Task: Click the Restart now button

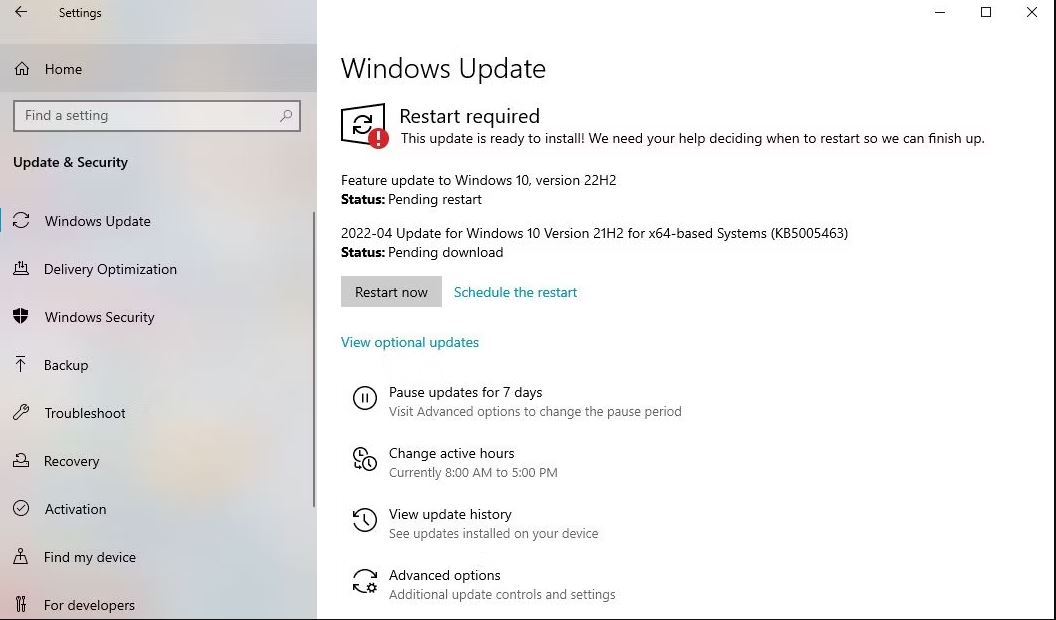Action: pos(391,291)
